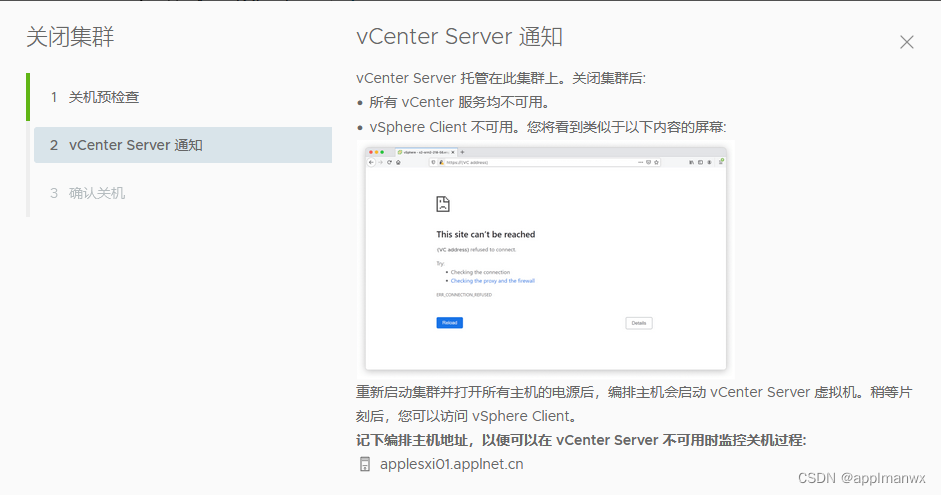941x495 pixels.
Task: Select step 2 vCenter Server 通知
Action: click(182, 145)
